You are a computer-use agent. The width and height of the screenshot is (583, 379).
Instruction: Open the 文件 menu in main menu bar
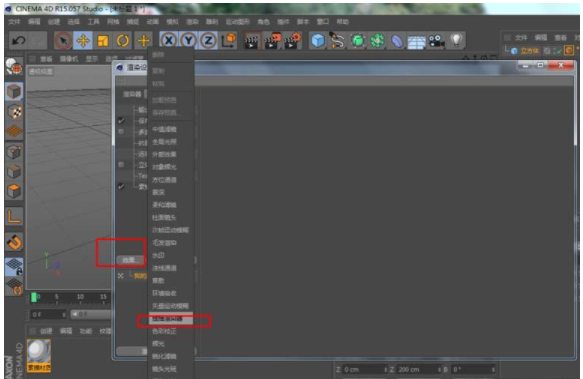pos(14,22)
